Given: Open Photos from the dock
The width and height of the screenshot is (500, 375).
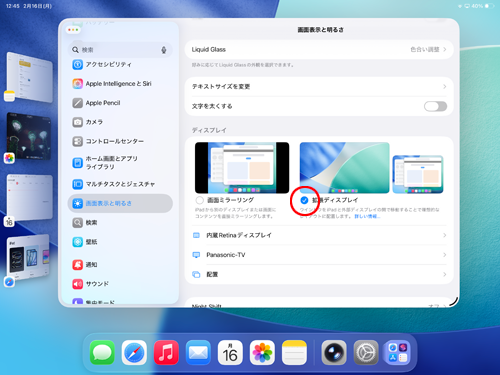Looking at the screenshot, I should 262,352.
